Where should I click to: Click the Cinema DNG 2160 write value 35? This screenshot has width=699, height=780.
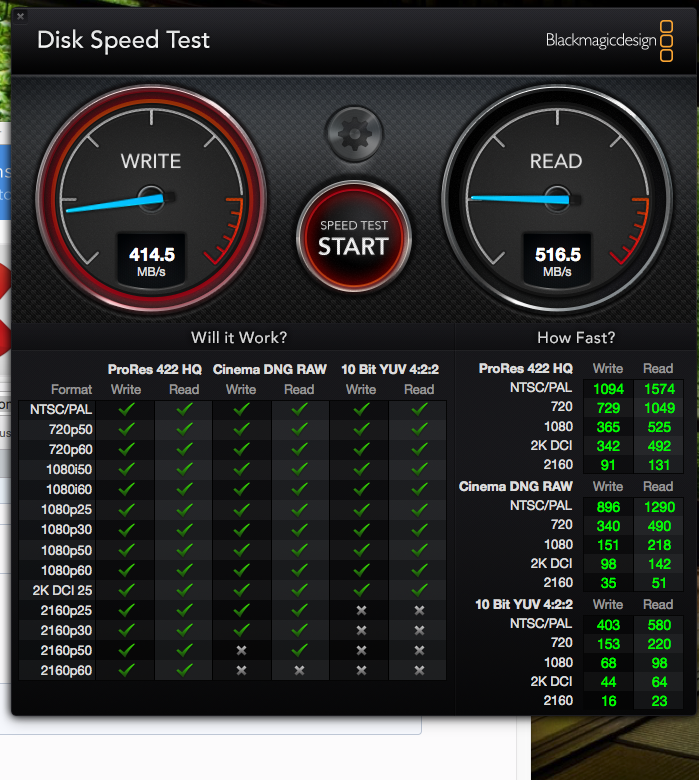[608, 583]
